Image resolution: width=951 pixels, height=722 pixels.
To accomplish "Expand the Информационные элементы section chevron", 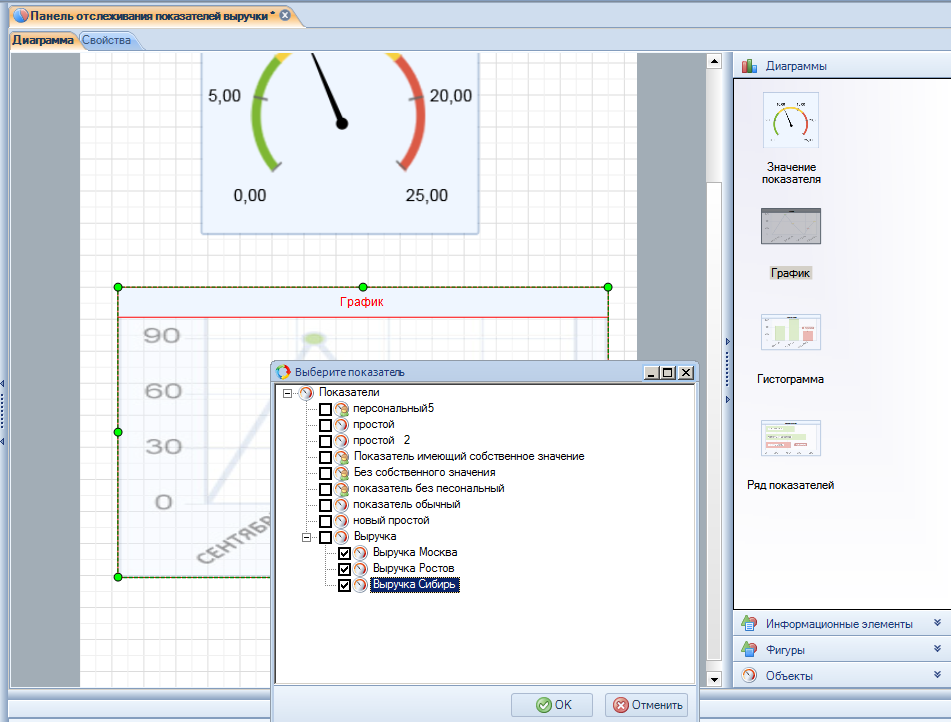I will point(937,623).
